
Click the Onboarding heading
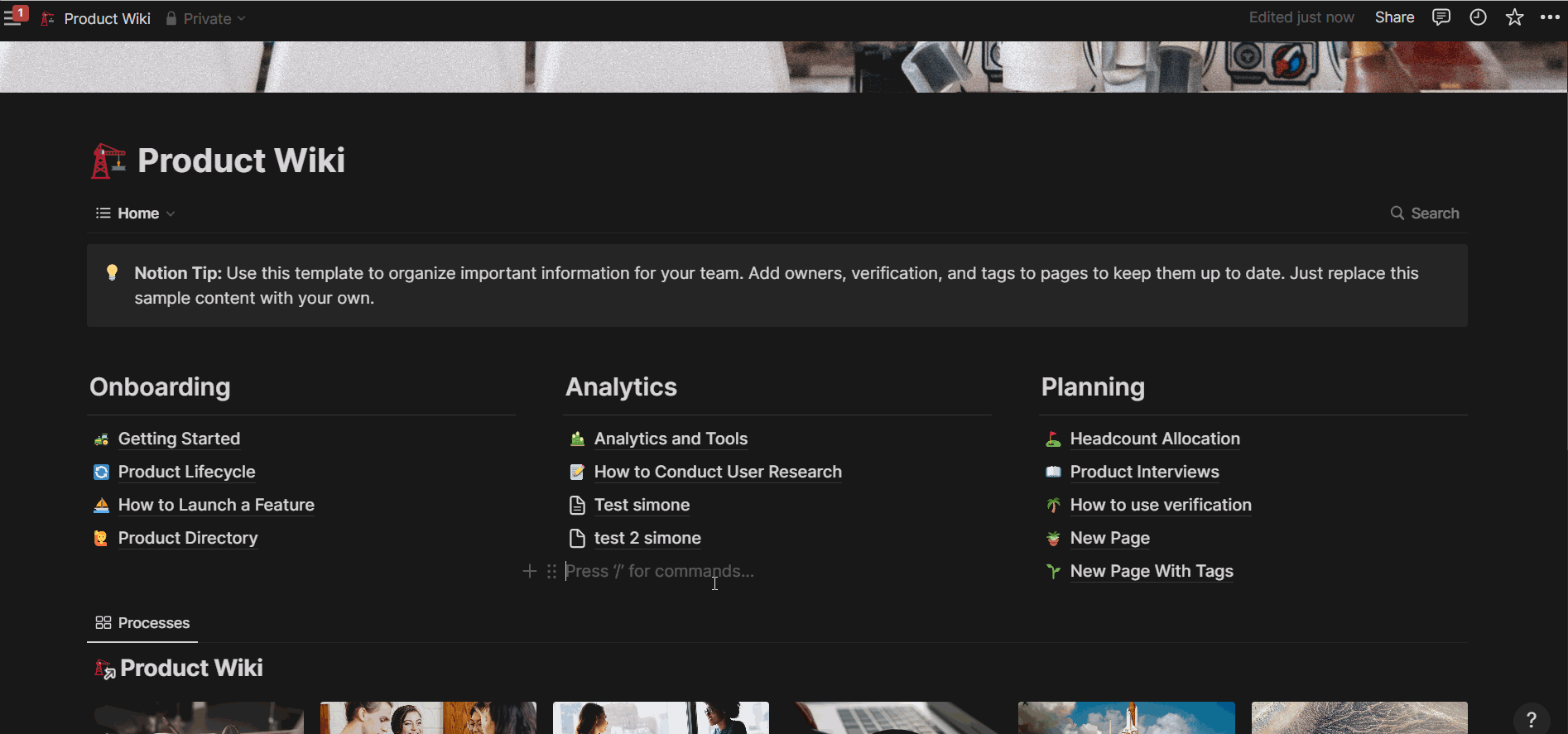pyautogui.click(x=160, y=387)
